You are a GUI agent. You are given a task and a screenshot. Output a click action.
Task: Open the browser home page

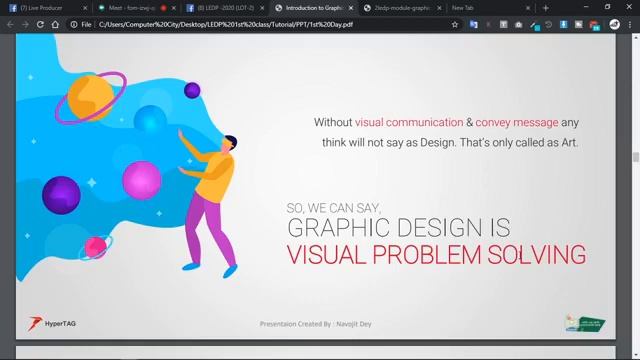click(55, 24)
